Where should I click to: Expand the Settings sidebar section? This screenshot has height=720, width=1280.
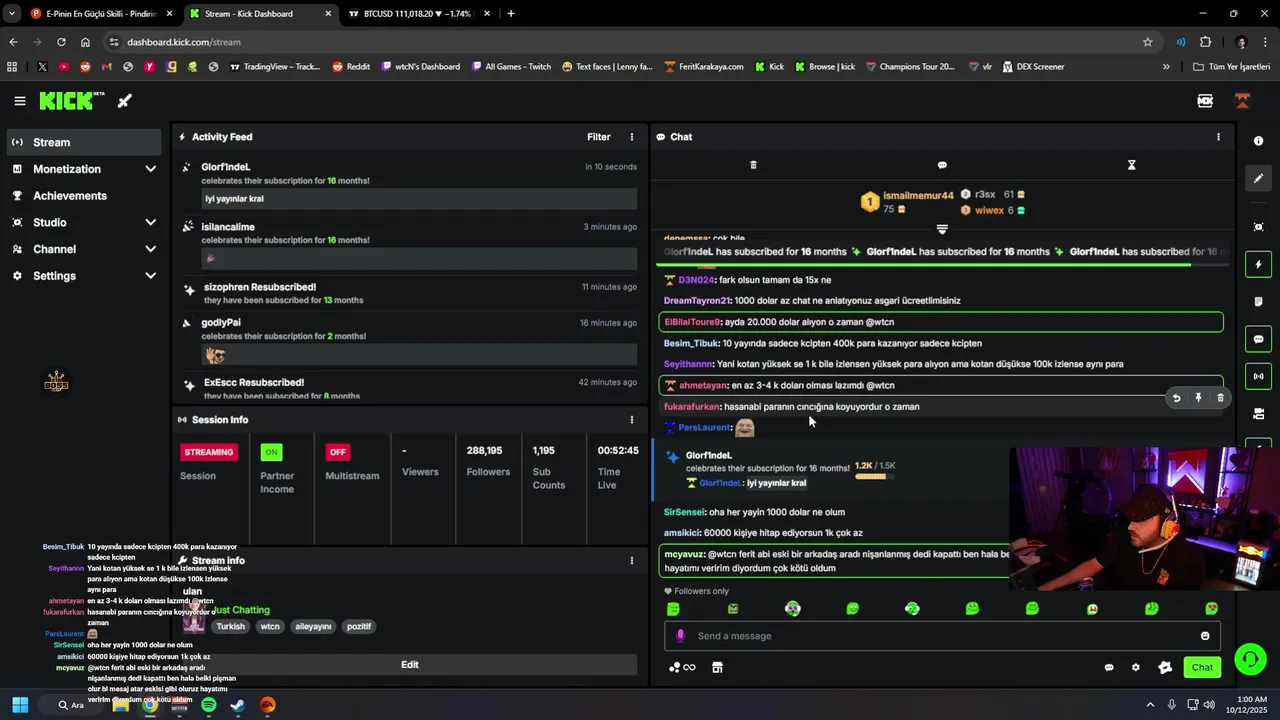point(84,276)
